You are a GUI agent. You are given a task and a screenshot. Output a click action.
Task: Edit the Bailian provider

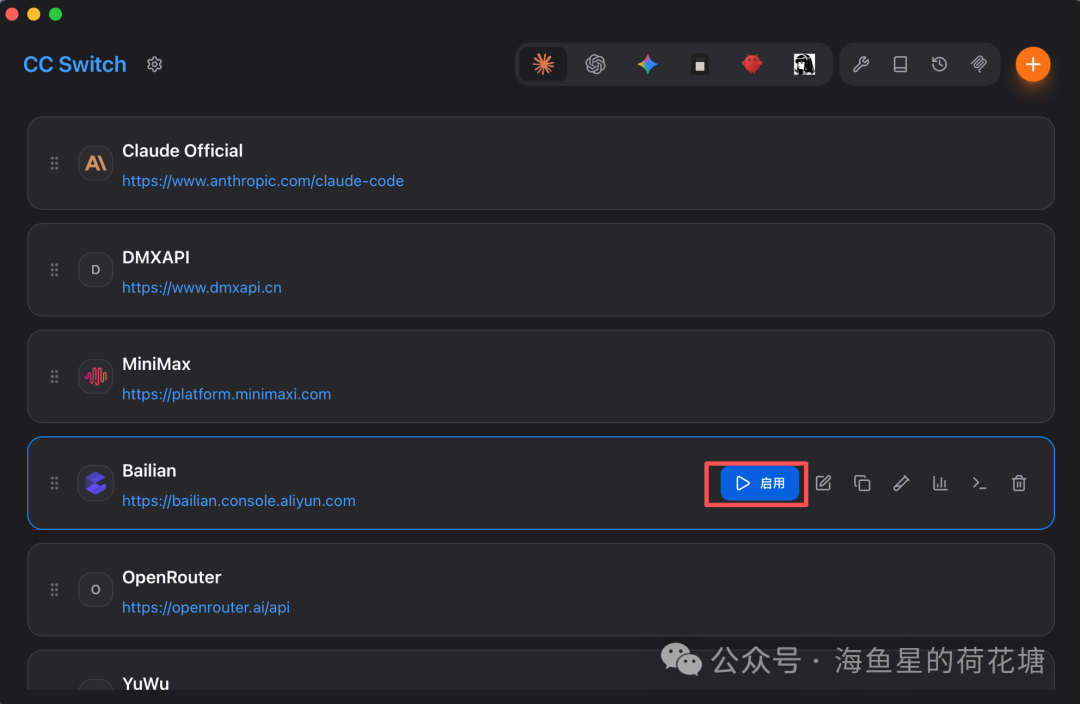(824, 483)
